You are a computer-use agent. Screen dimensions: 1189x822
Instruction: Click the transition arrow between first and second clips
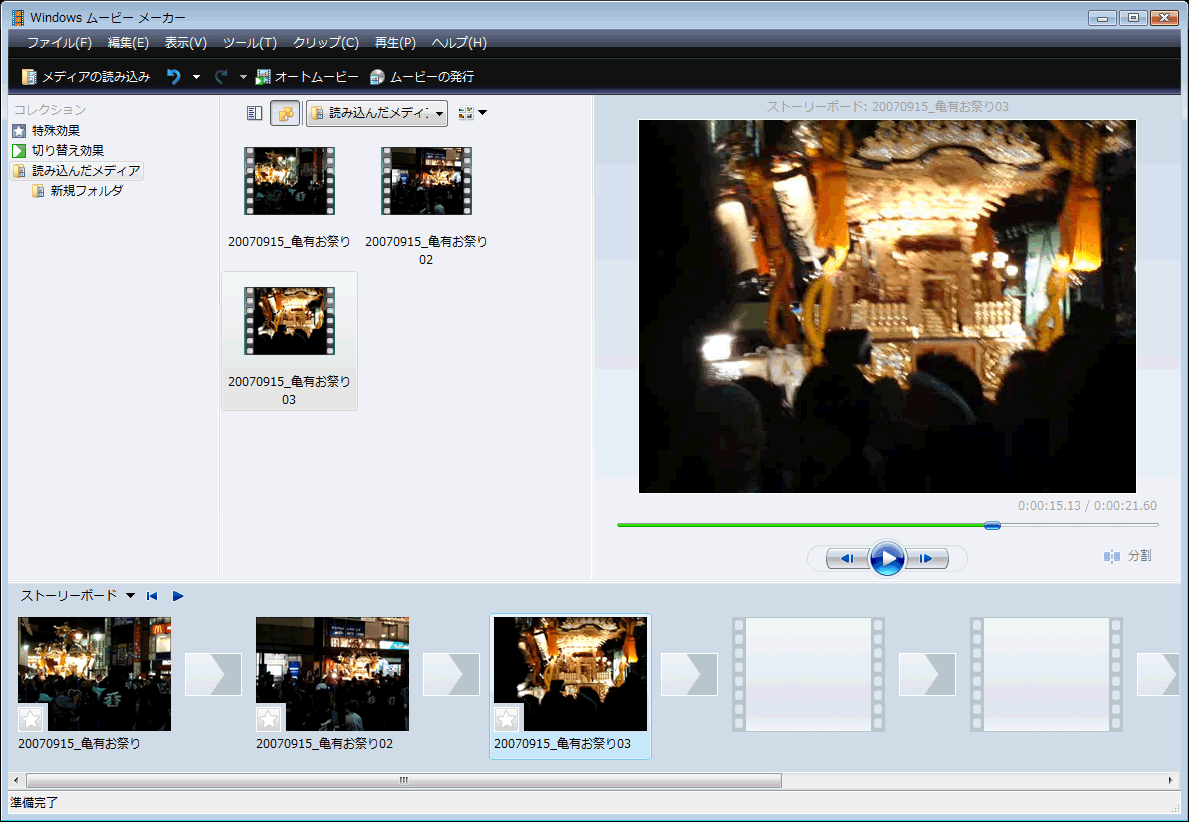[x=213, y=674]
